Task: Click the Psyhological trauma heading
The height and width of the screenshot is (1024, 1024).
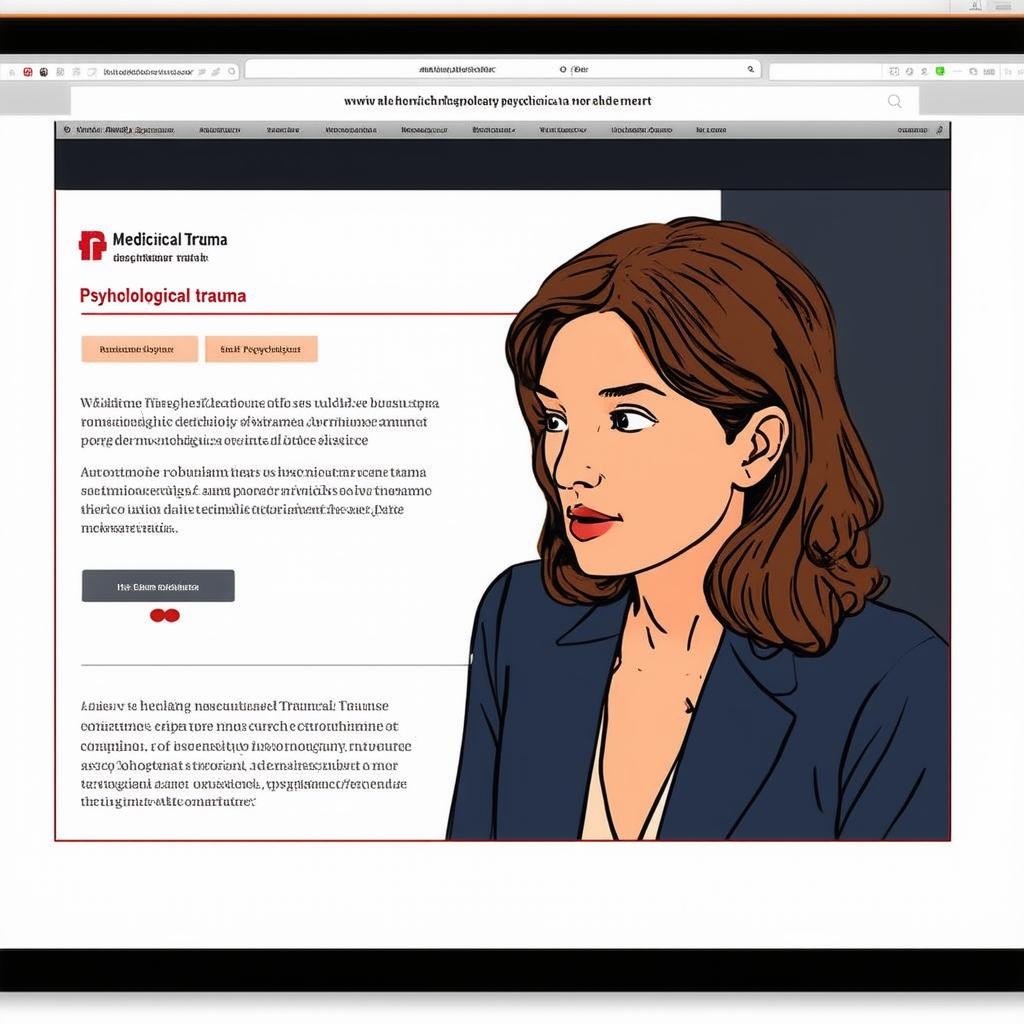Action: 162,296
